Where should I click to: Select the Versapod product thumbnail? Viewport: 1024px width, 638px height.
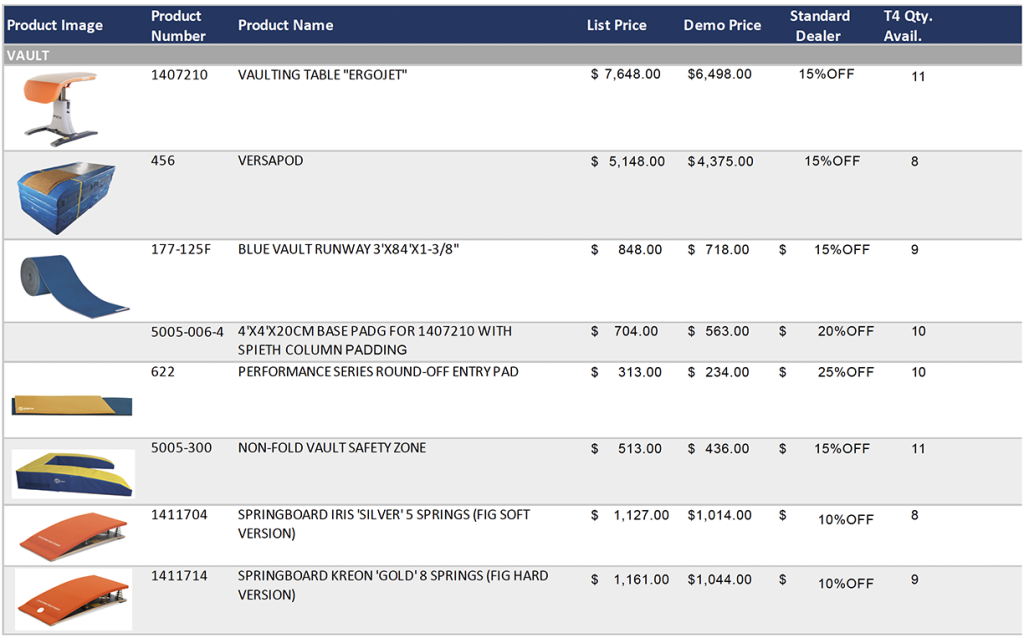(66, 196)
